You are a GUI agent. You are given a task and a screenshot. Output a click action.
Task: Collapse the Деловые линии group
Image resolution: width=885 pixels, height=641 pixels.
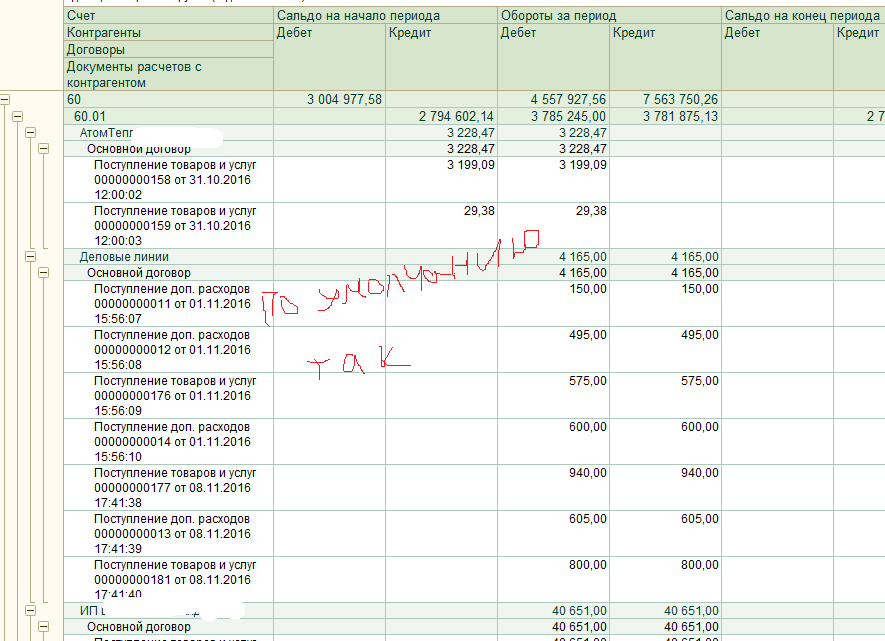tap(30, 257)
